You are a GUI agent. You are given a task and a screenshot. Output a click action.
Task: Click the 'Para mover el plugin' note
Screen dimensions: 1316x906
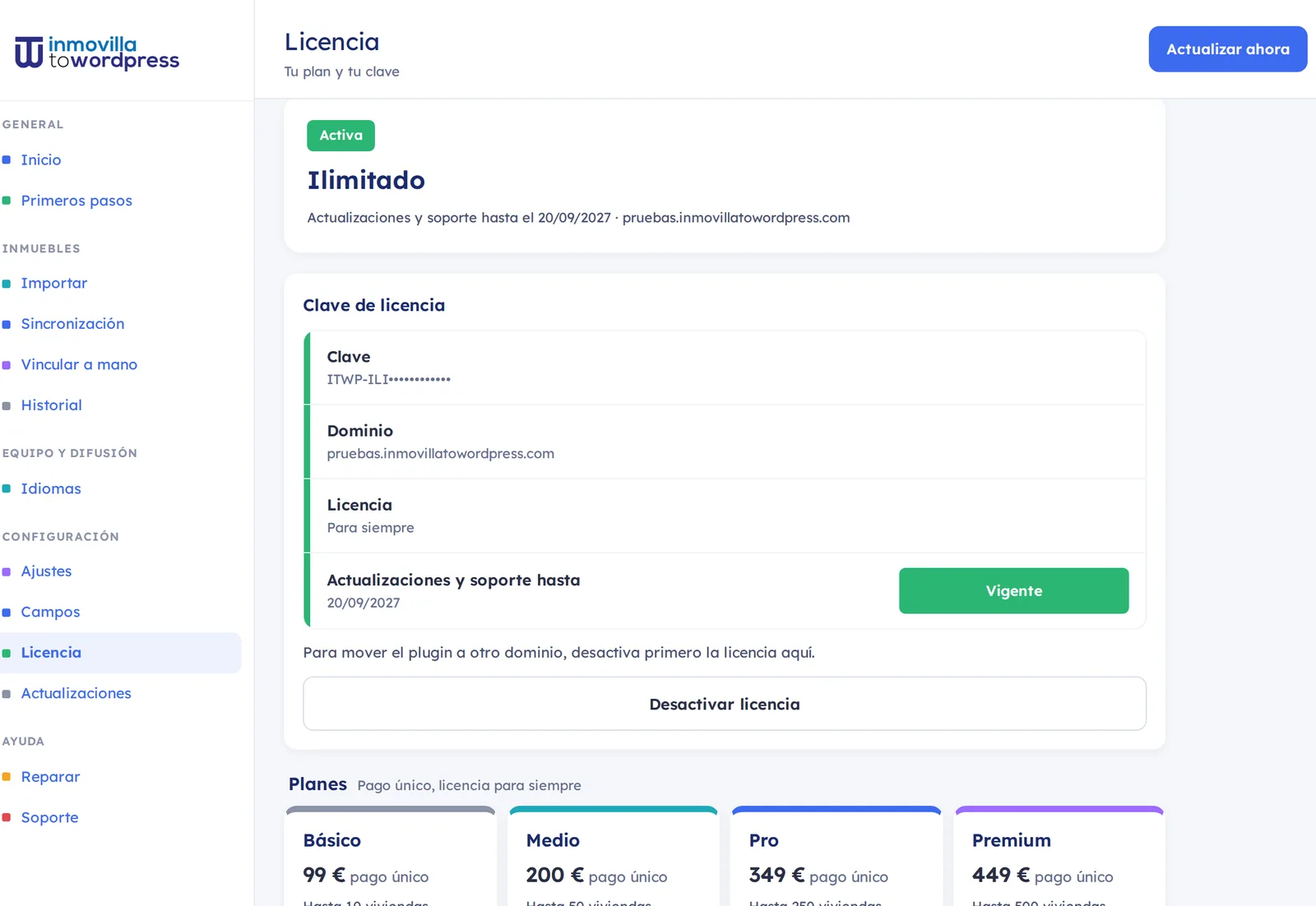[x=559, y=653]
